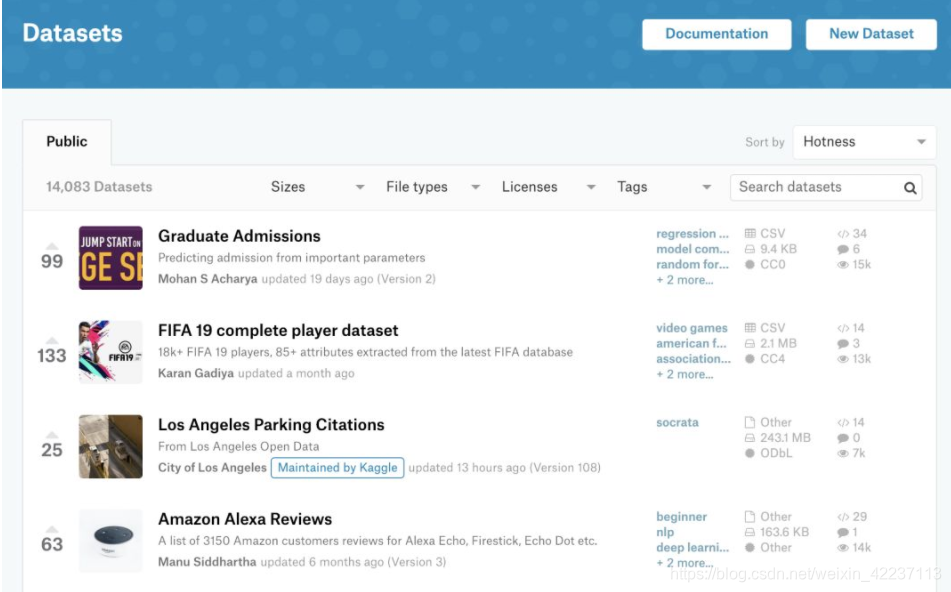Open Los Angeles Parking Citations thumbnail
This screenshot has width=951, height=592.
tap(110, 446)
